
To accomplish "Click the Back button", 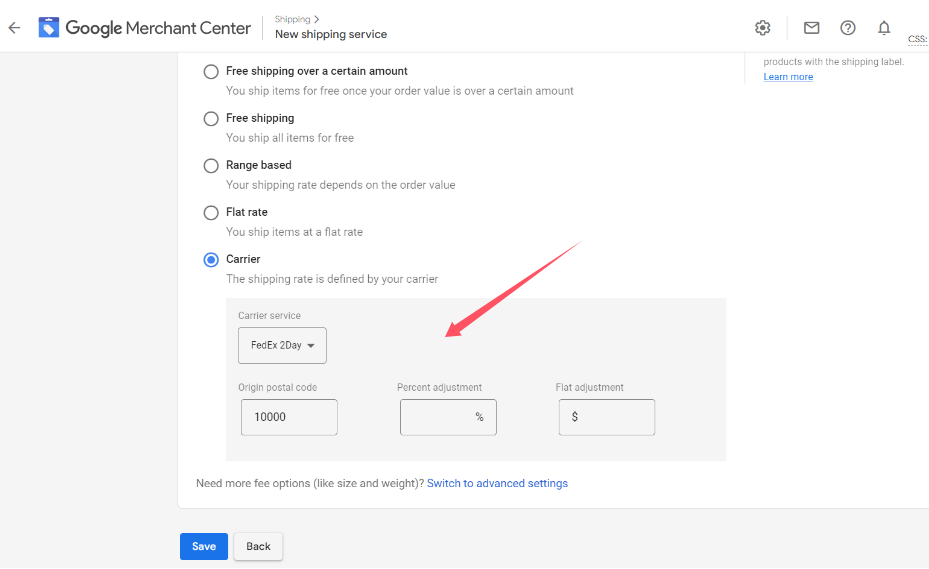I will click(x=258, y=546).
